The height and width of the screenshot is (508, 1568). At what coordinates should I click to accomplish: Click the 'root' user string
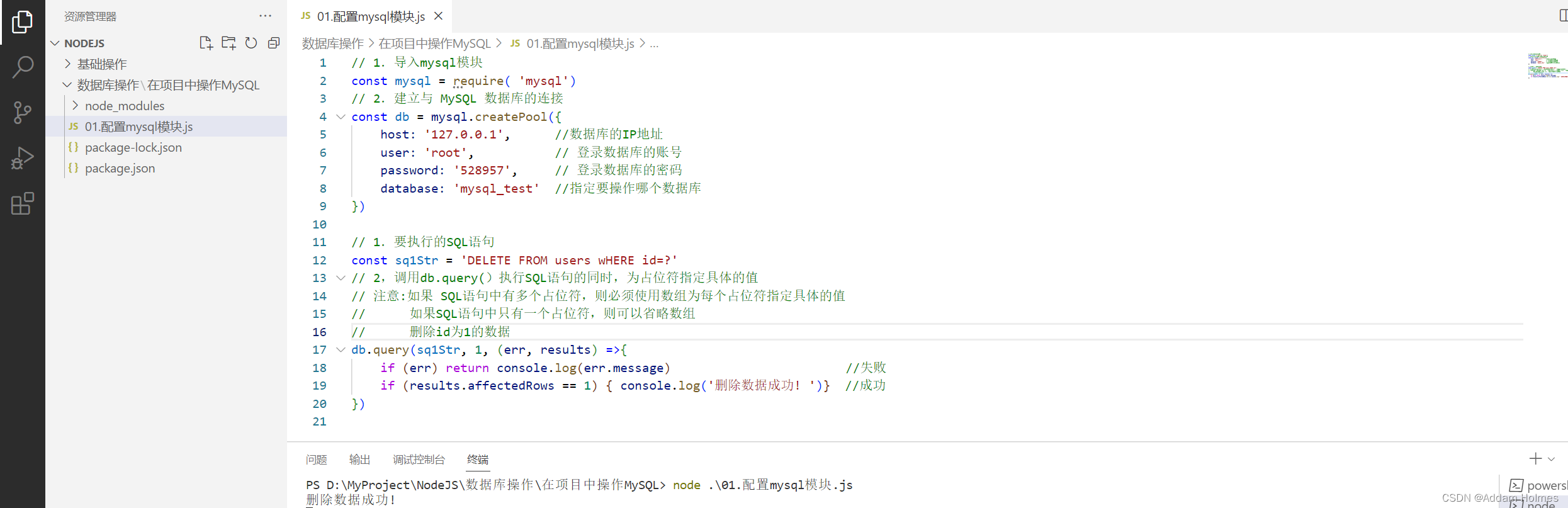coord(446,152)
